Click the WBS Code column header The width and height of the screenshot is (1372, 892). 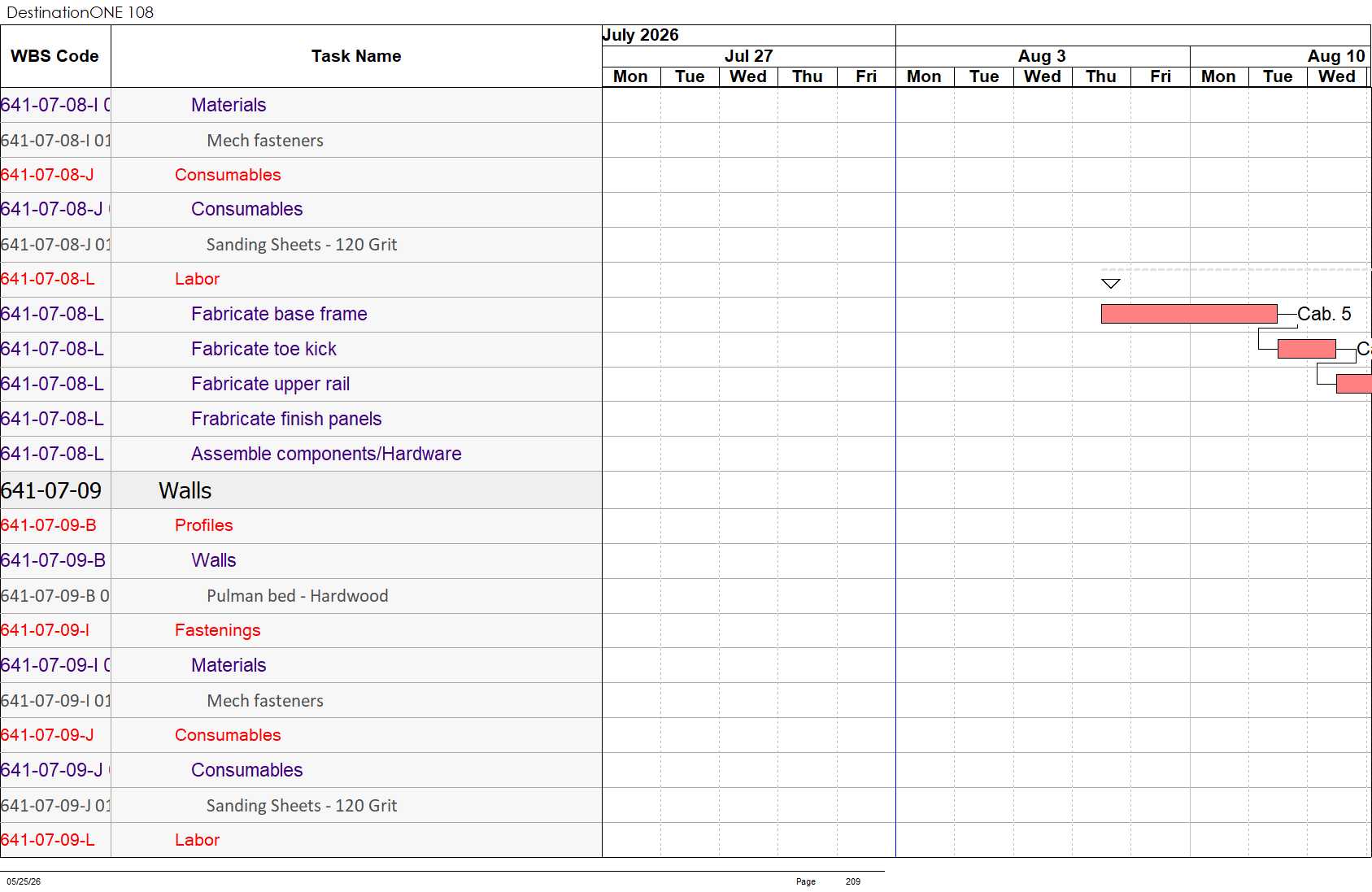point(55,56)
